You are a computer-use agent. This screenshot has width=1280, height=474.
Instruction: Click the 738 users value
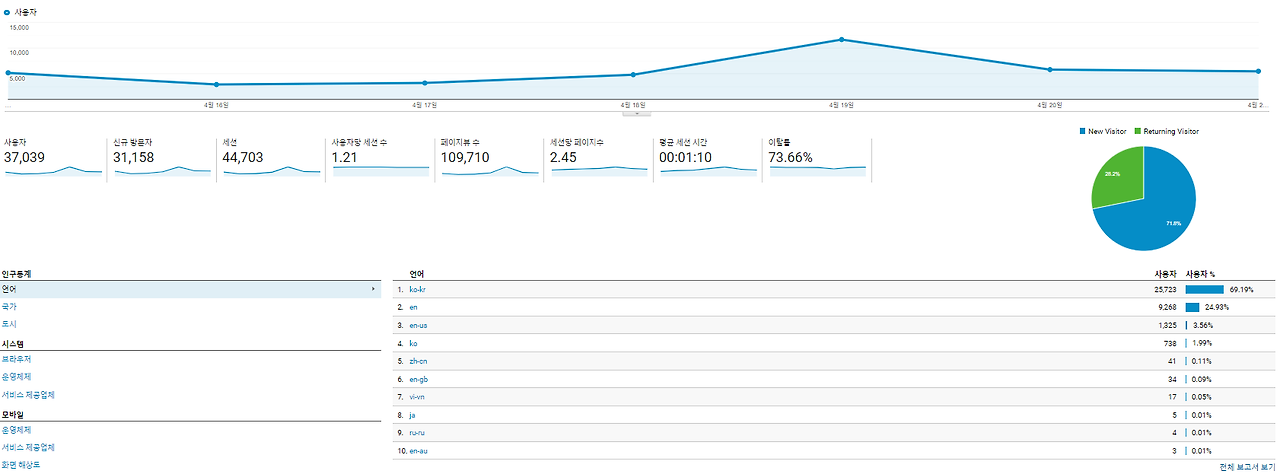[1170, 343]
